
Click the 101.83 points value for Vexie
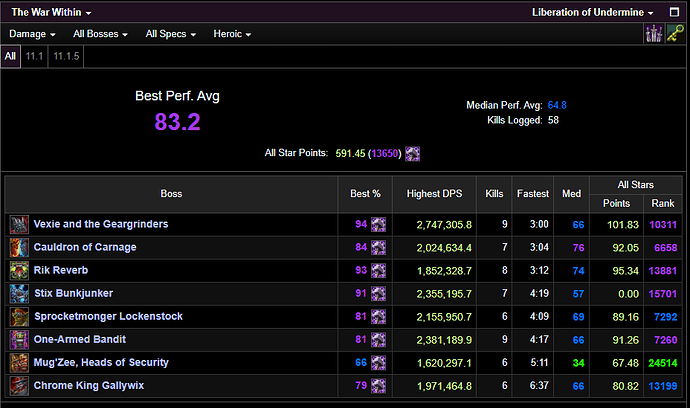[x=623, y=225]
